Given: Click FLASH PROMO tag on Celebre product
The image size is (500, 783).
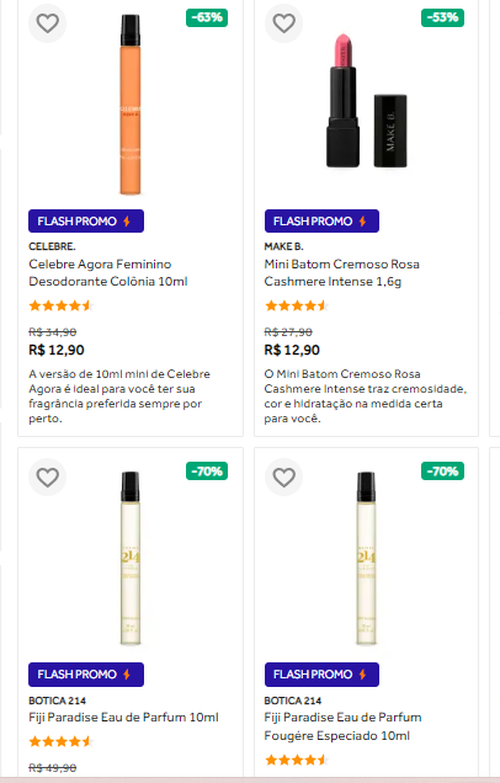Looking at the screenshot, I should [86, 221].
